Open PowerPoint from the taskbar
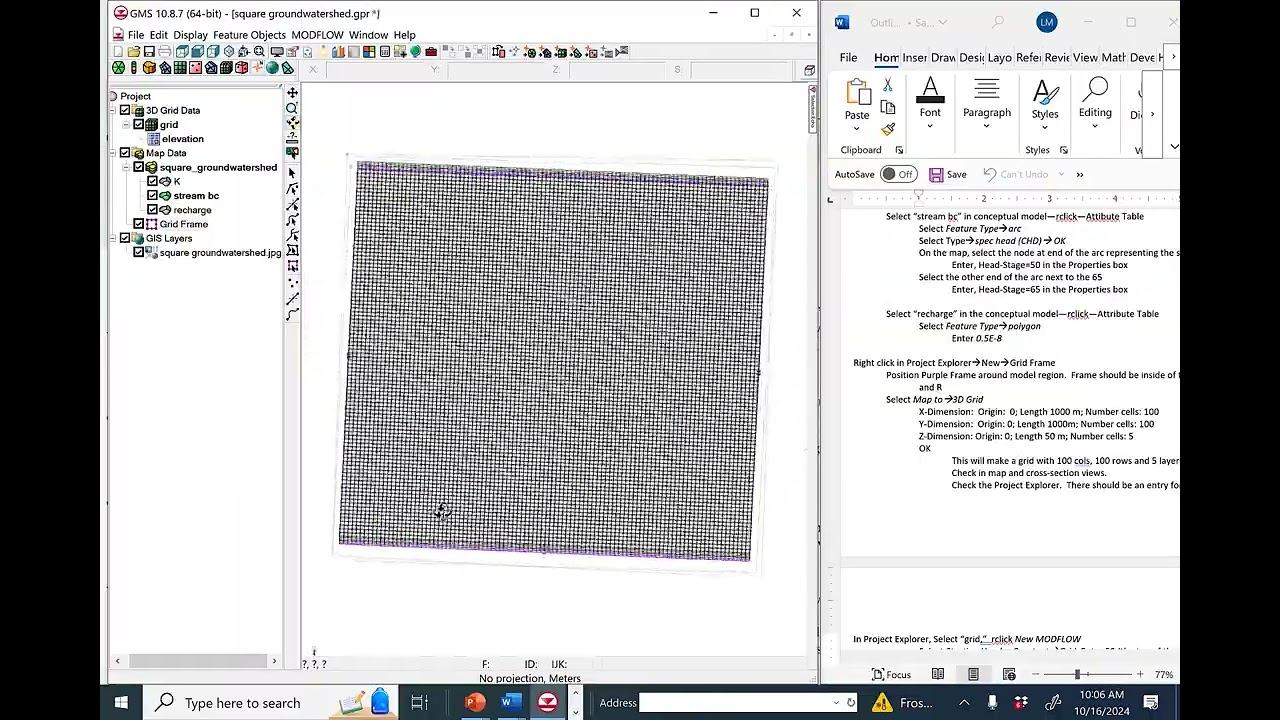 coord(475,703)
